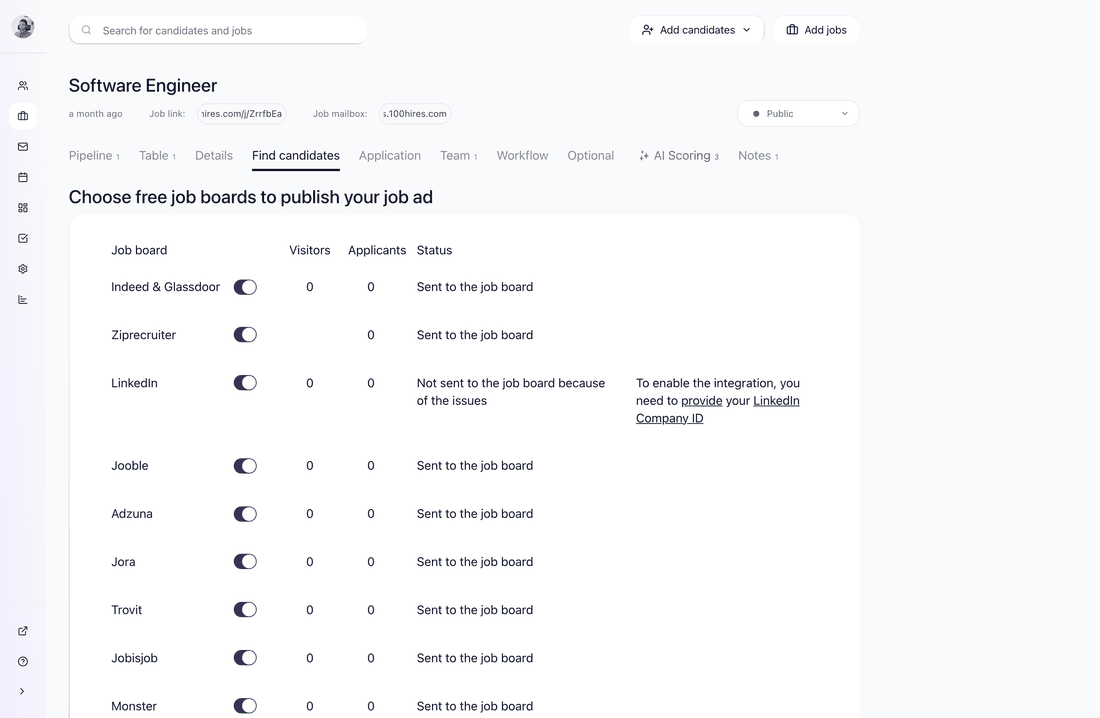Click the Visitors column header
Screen dimensions: 1100x718
click(x=309, y=251)
